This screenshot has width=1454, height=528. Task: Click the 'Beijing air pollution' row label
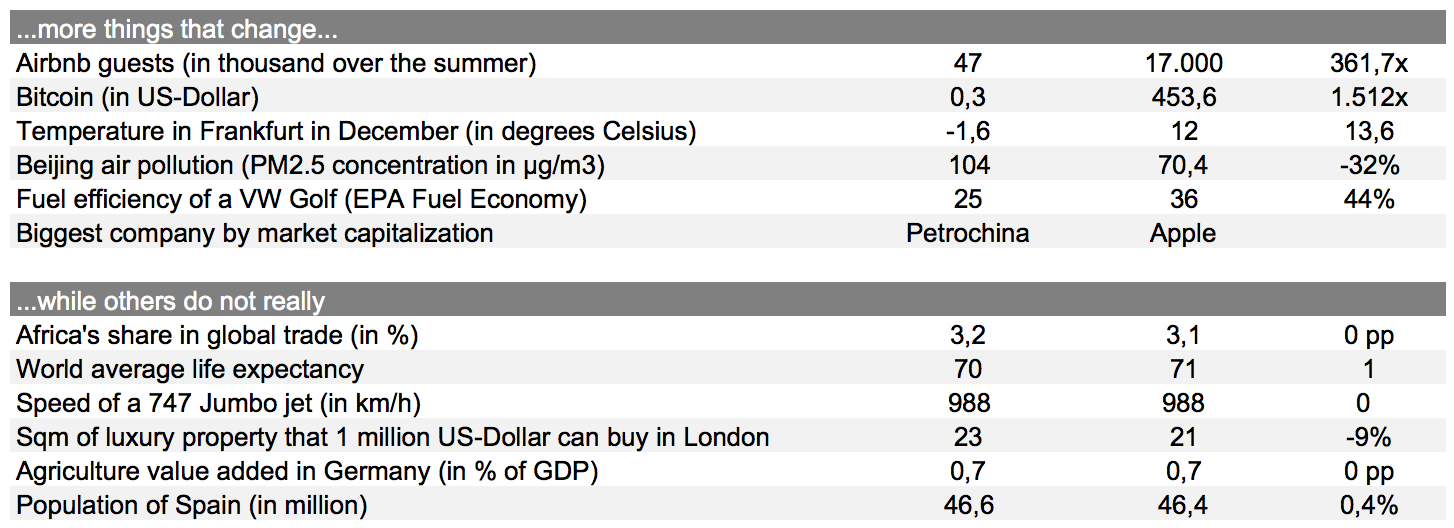click(311, 166)
